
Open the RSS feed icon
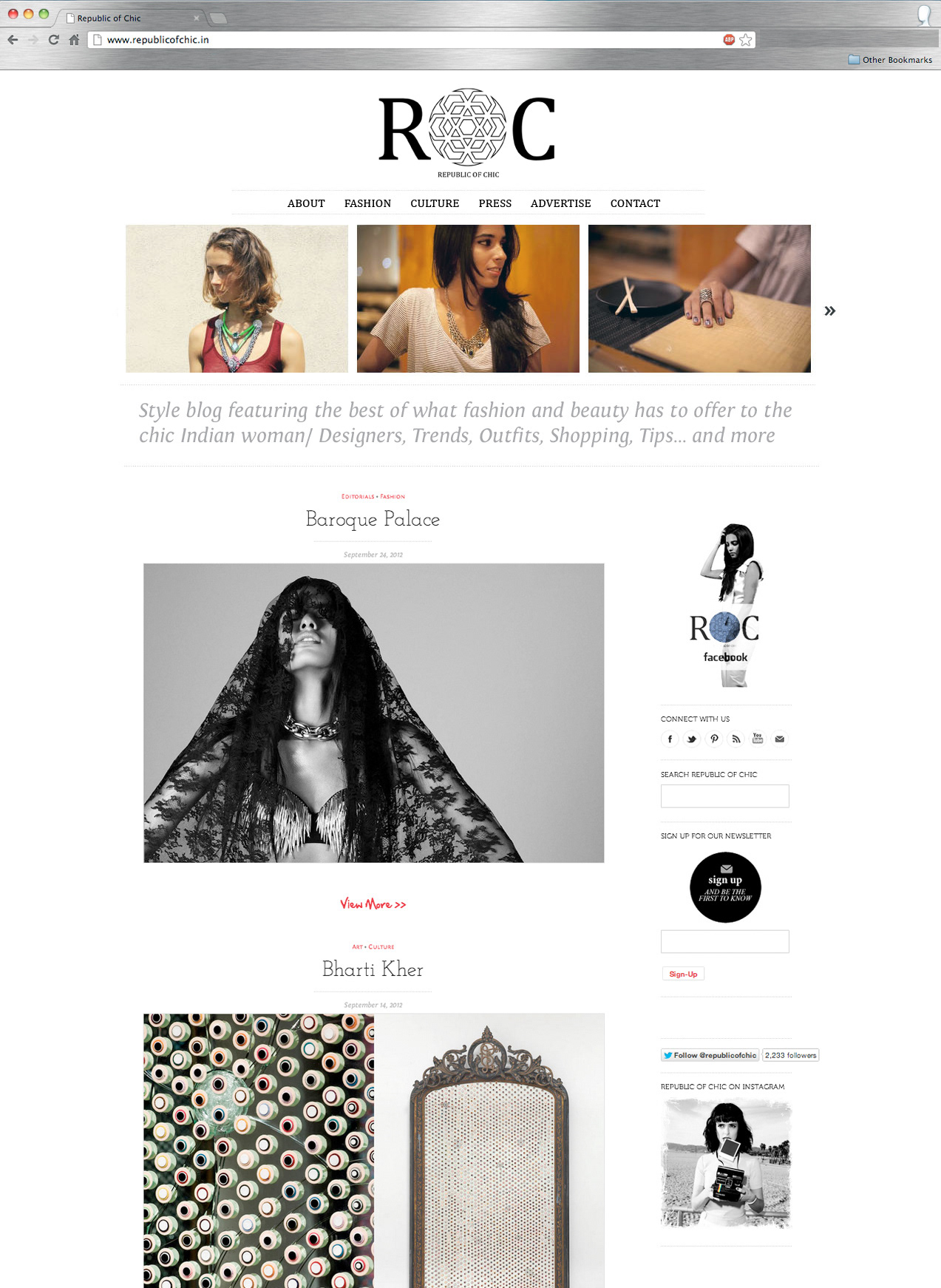point(736,739)
